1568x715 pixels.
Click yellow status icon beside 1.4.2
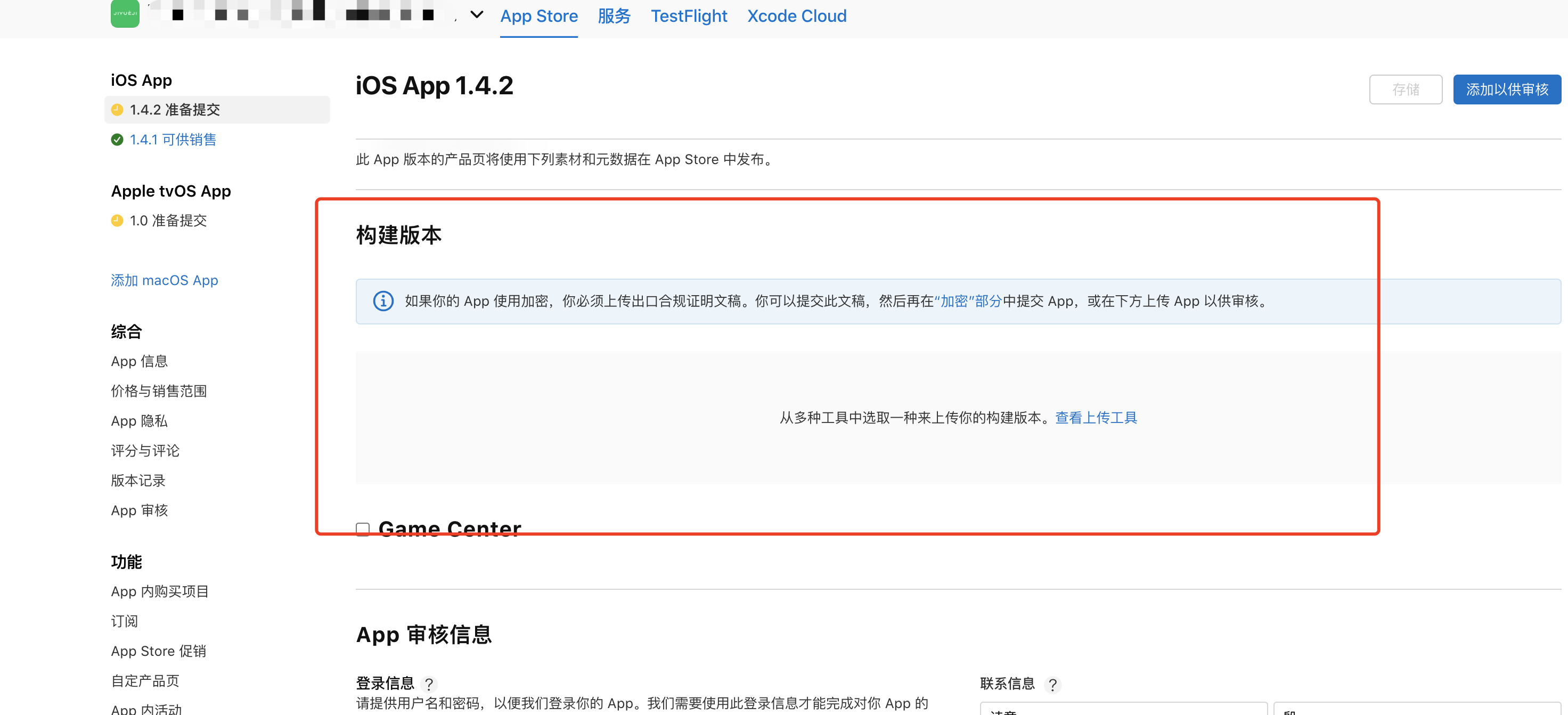coord(118,110)
